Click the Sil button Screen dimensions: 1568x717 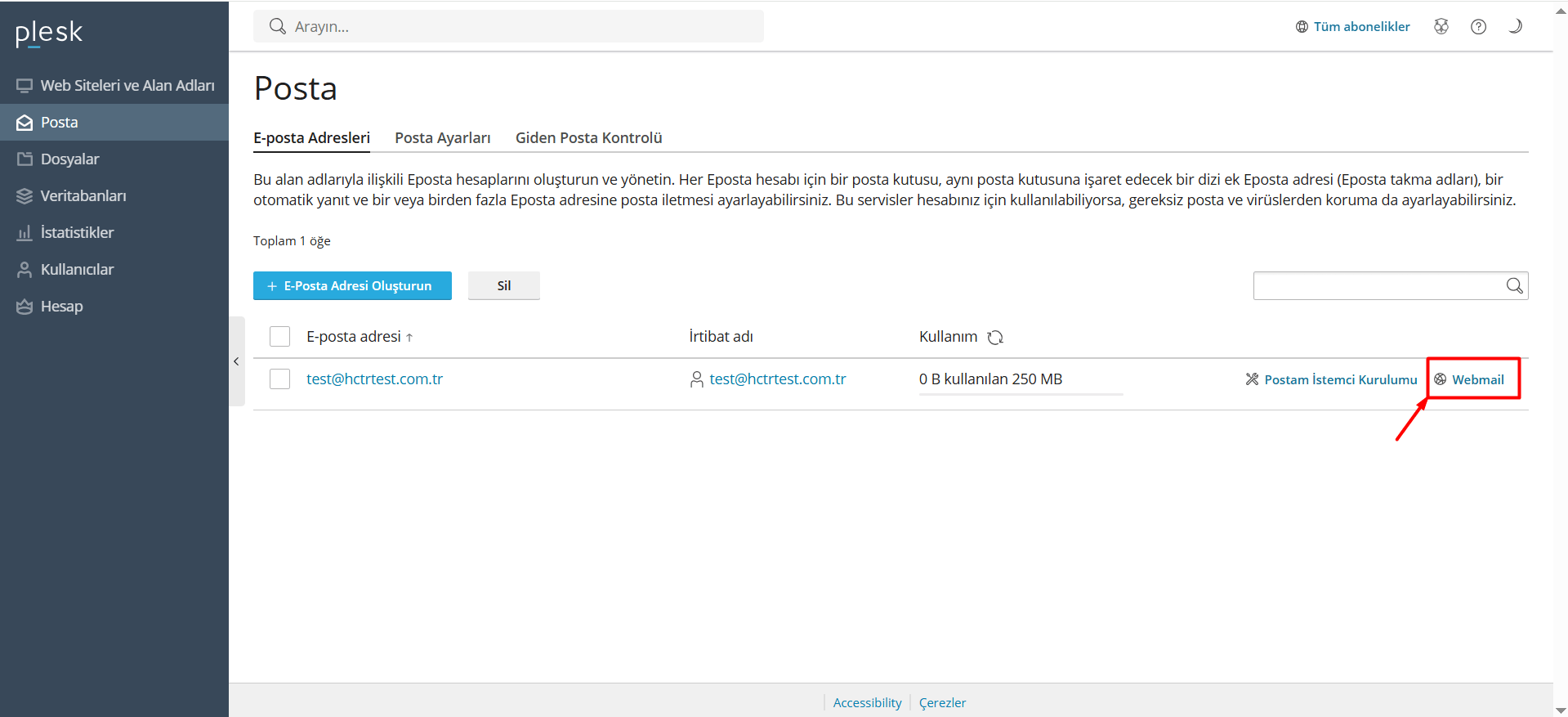click(x=504, y=285)
